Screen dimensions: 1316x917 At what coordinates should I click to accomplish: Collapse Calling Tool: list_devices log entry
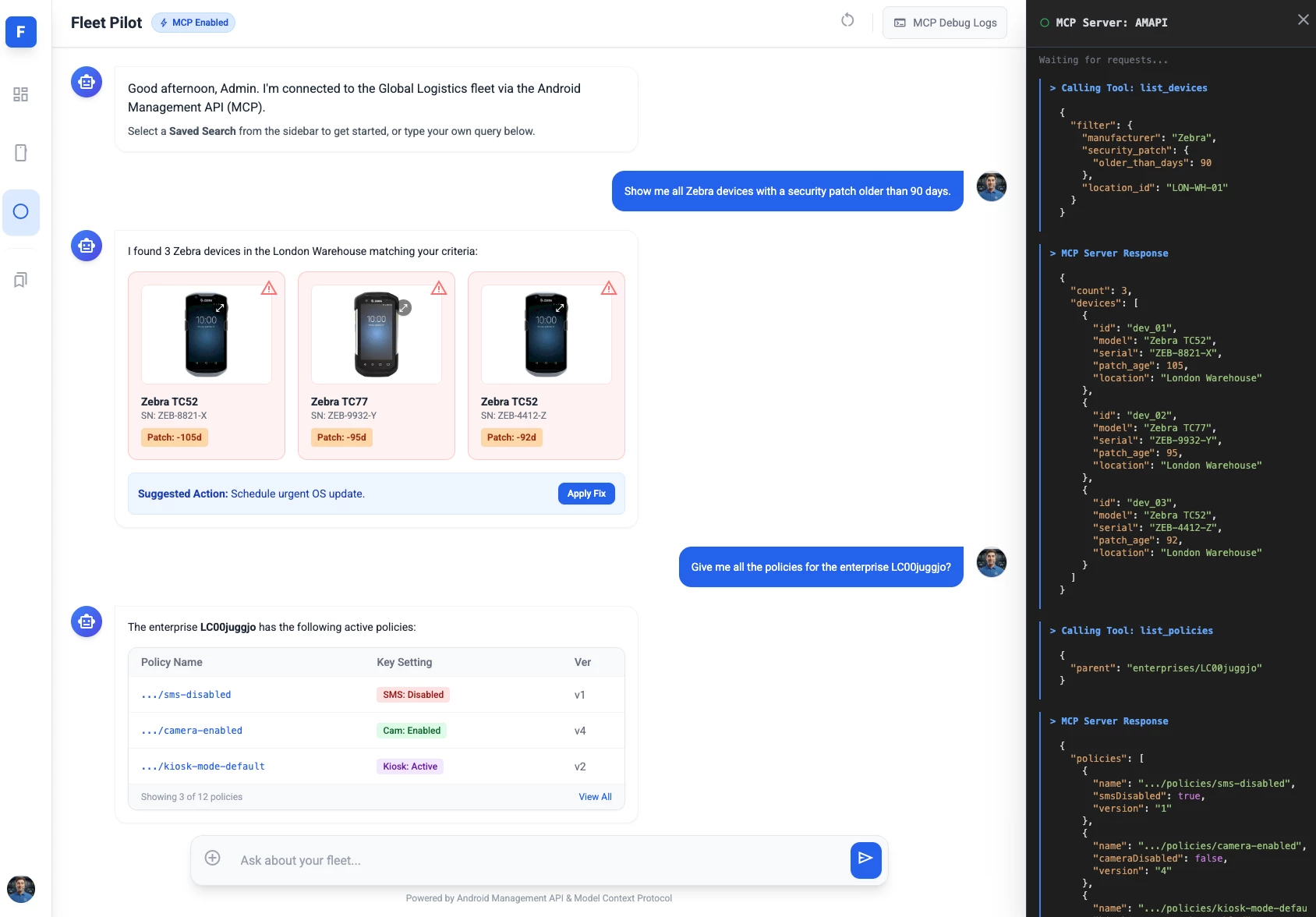[1128, 88]
